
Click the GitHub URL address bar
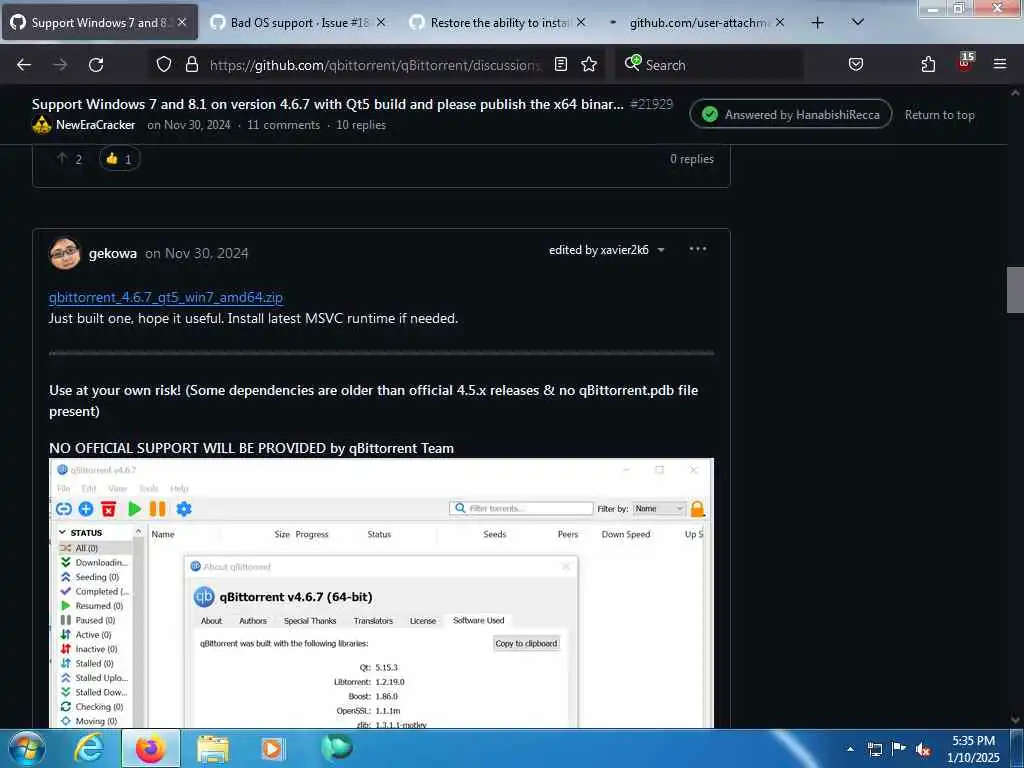click(x=376, y=65)
